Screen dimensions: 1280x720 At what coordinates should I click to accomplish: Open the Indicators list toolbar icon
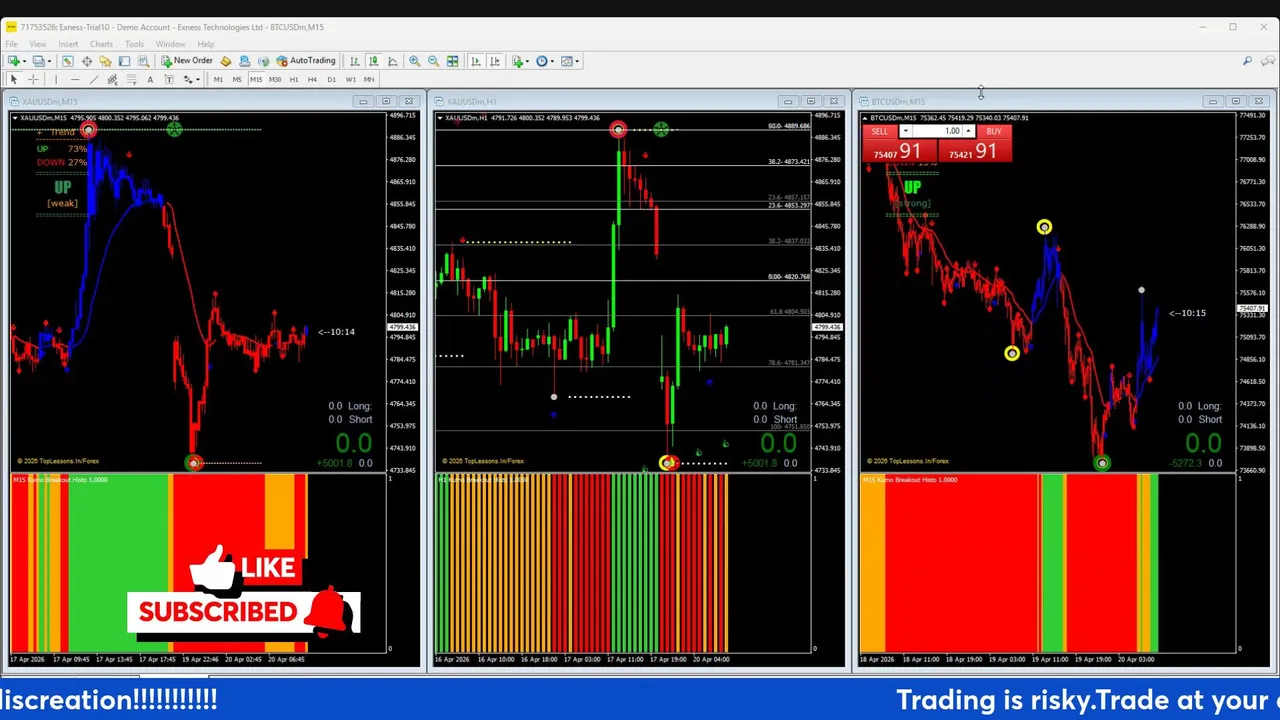pos(517,61)
